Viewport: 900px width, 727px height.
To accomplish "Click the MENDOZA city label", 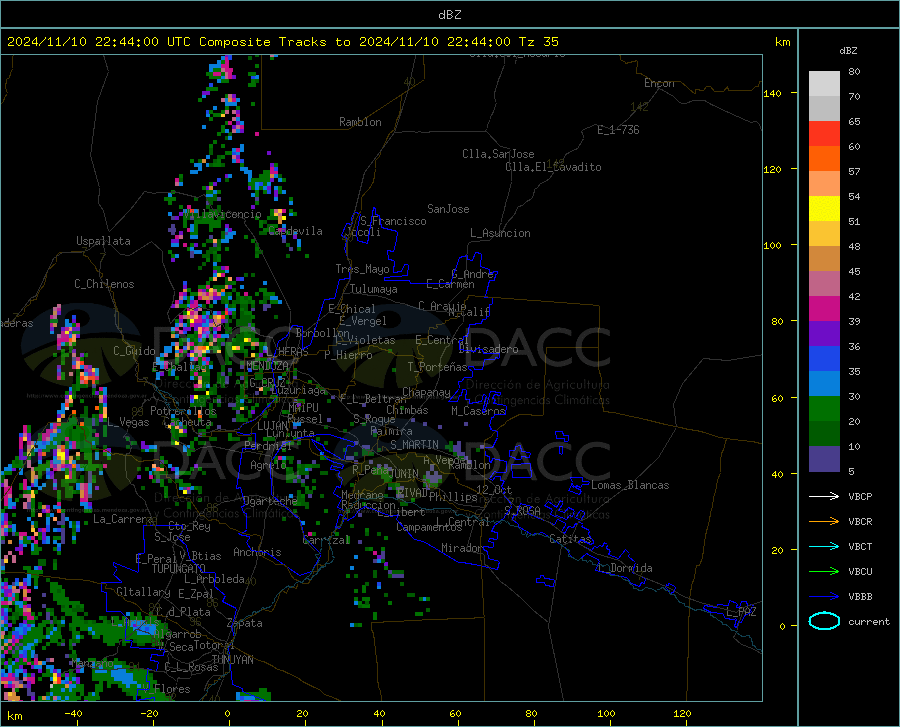I will (x=267, y=366).
